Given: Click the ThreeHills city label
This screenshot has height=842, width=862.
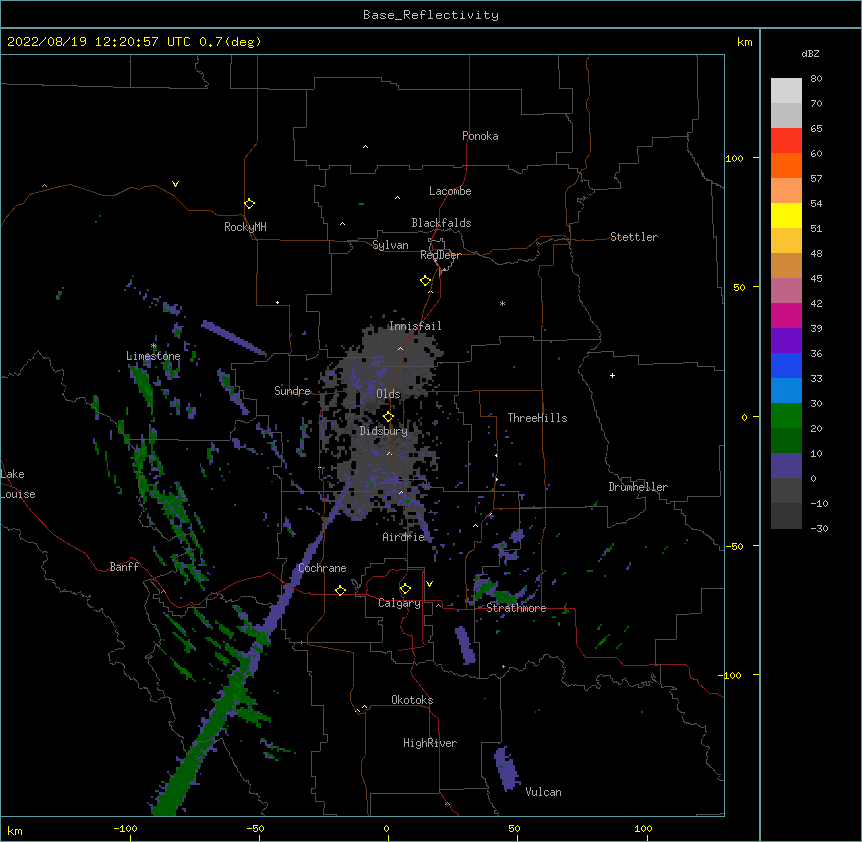Looking at the screenshot, I should pyautogui.click(x=537, y=418).
